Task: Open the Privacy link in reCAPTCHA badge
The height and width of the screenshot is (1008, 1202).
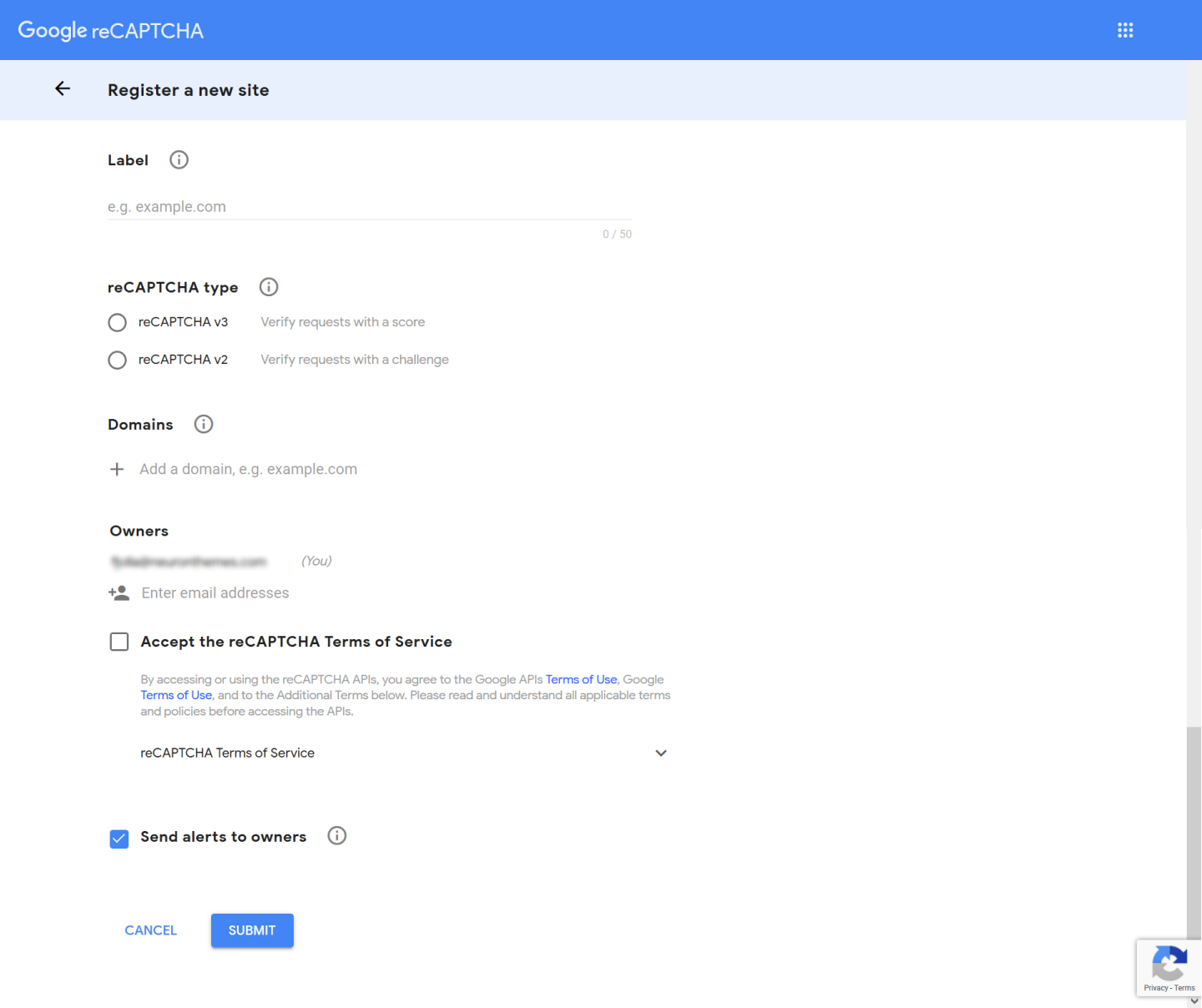Action: click(1156, 988)
